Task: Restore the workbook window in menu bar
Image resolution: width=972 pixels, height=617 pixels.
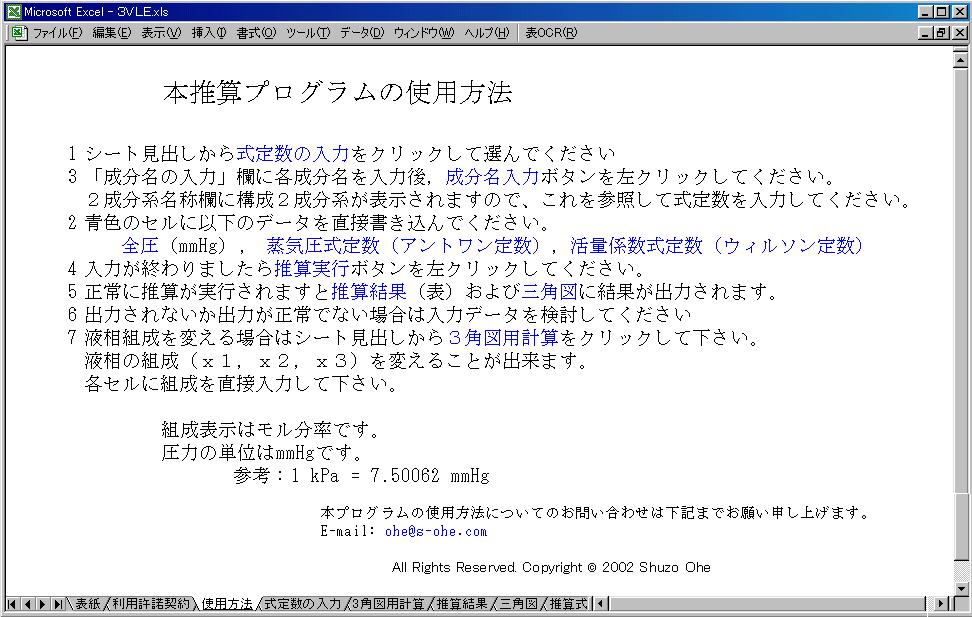Action: coord(941,33)
